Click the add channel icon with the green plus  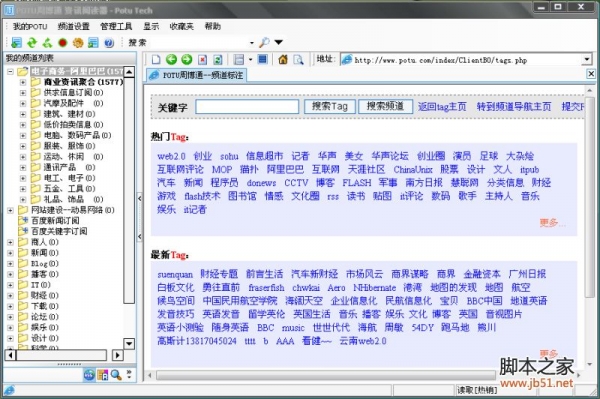coord(16,42)
